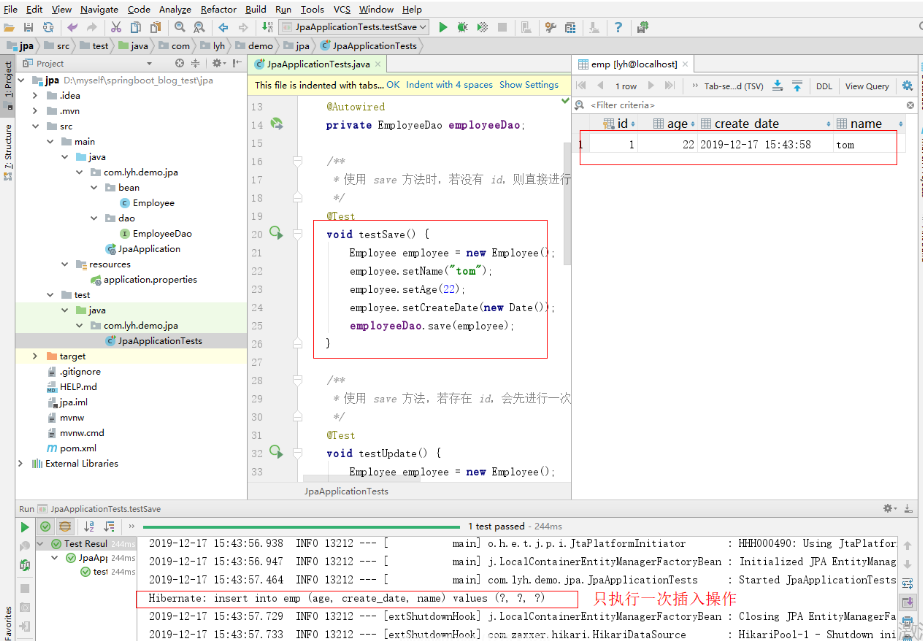Screen dimensions: 923x641
Task: Collapse the resources folder node
Action: (66, 264)
